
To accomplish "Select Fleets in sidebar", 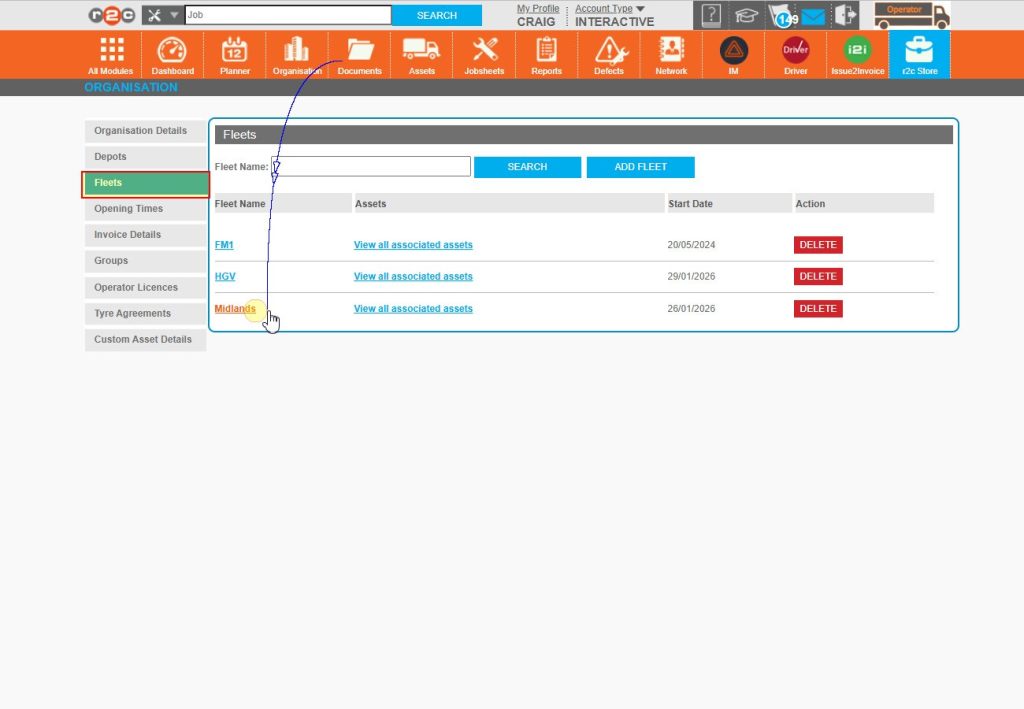I will [x=145, y=183].
